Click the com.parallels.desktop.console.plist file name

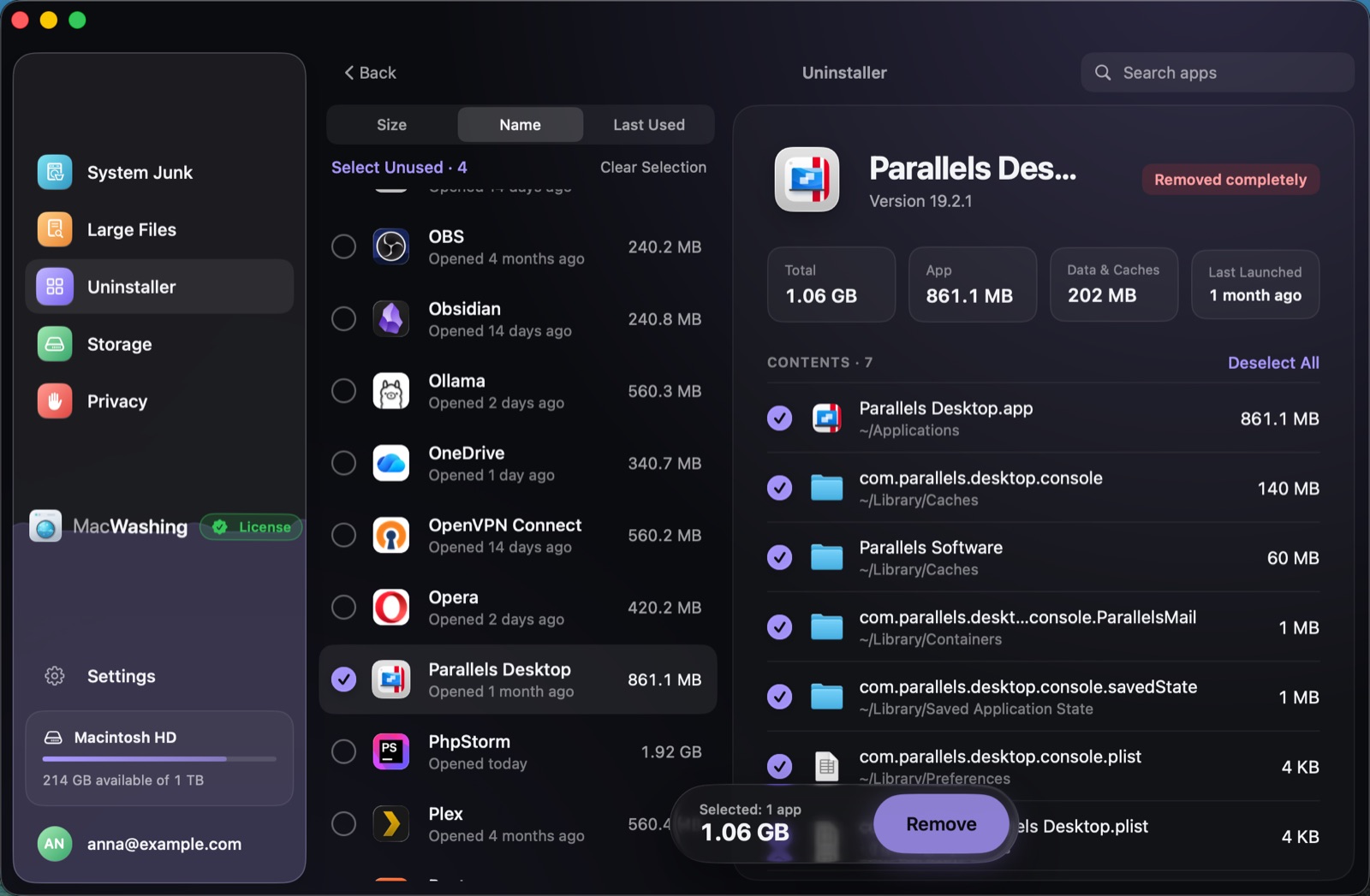[1000, 757]
